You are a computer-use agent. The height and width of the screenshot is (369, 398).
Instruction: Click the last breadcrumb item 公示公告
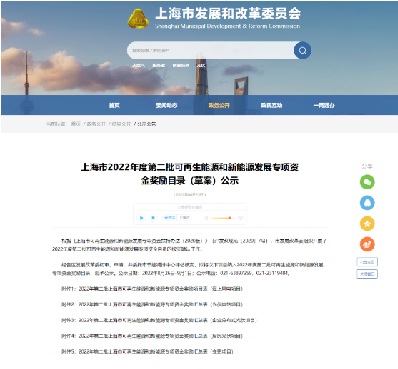pyautogui.click(x=147, y=124)
